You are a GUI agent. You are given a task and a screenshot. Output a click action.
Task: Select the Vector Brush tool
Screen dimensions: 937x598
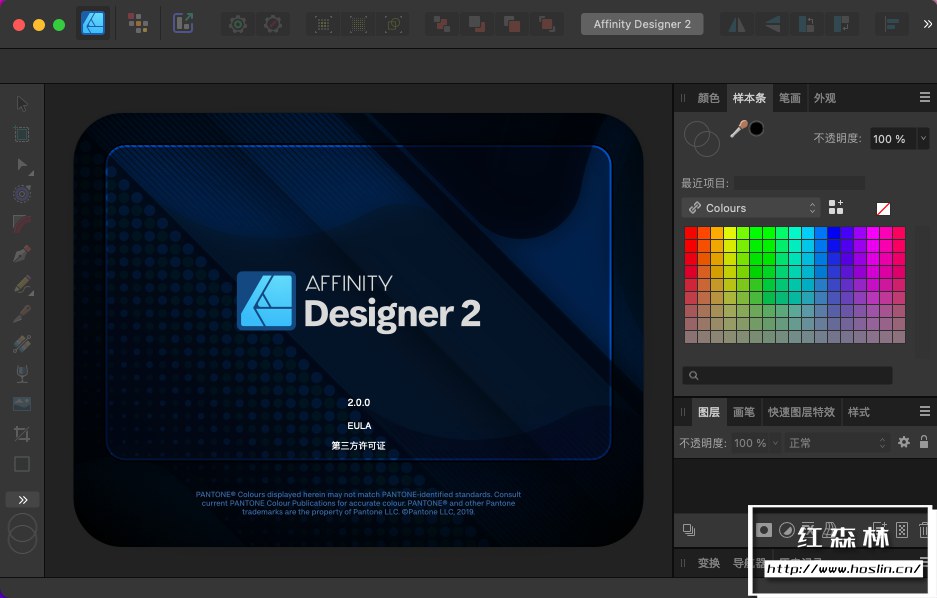[x=22, y=314]
